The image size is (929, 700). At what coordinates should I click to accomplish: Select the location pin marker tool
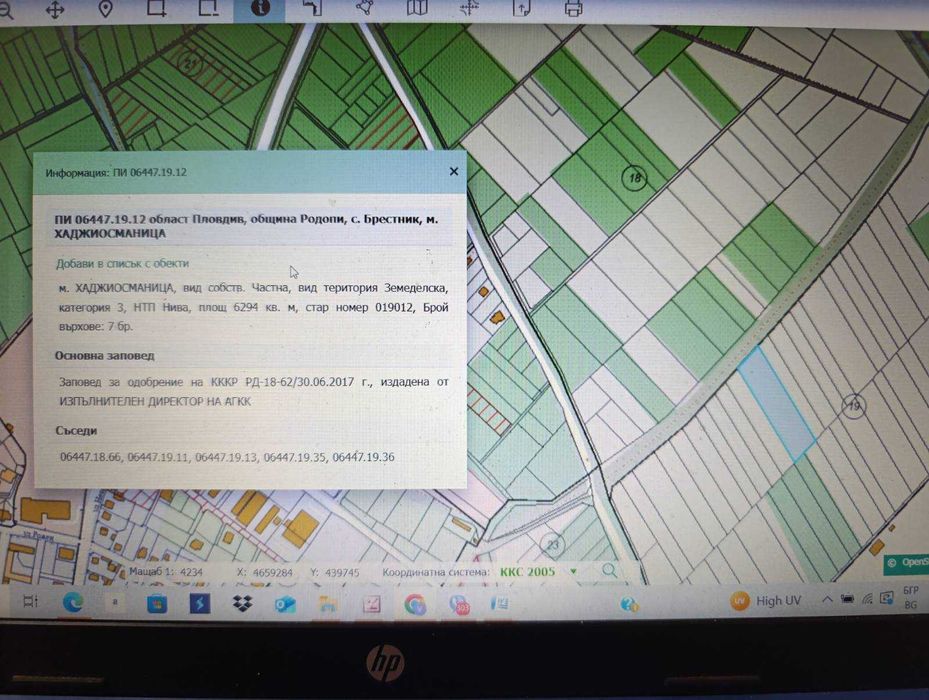(x=105, y=9)
